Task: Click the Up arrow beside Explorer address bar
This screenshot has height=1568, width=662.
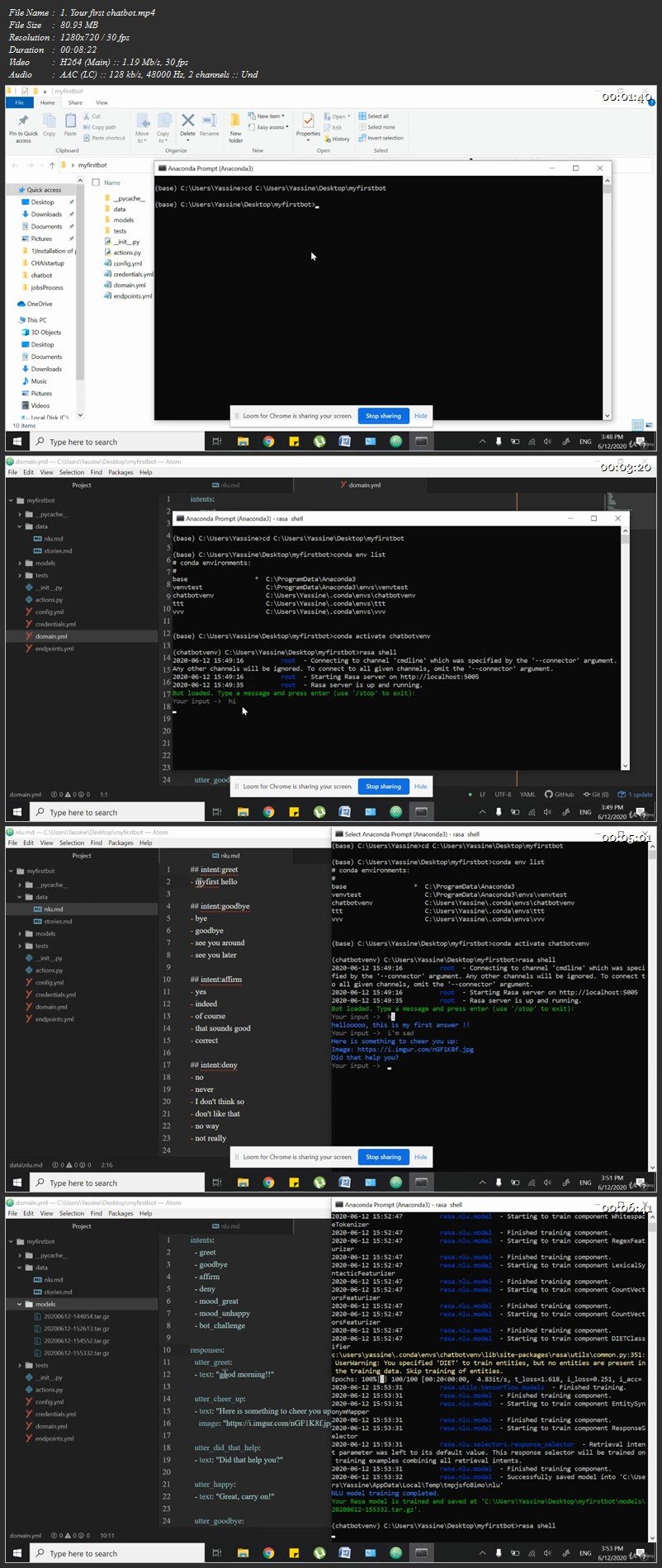Action: (x=52, y=165)
